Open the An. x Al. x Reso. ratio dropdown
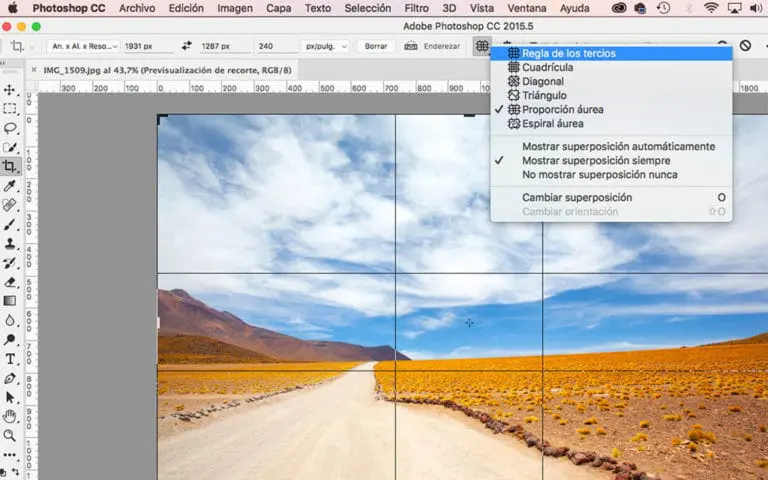The height and width of the screenshot is (480, 768). [x=83, y=46]
